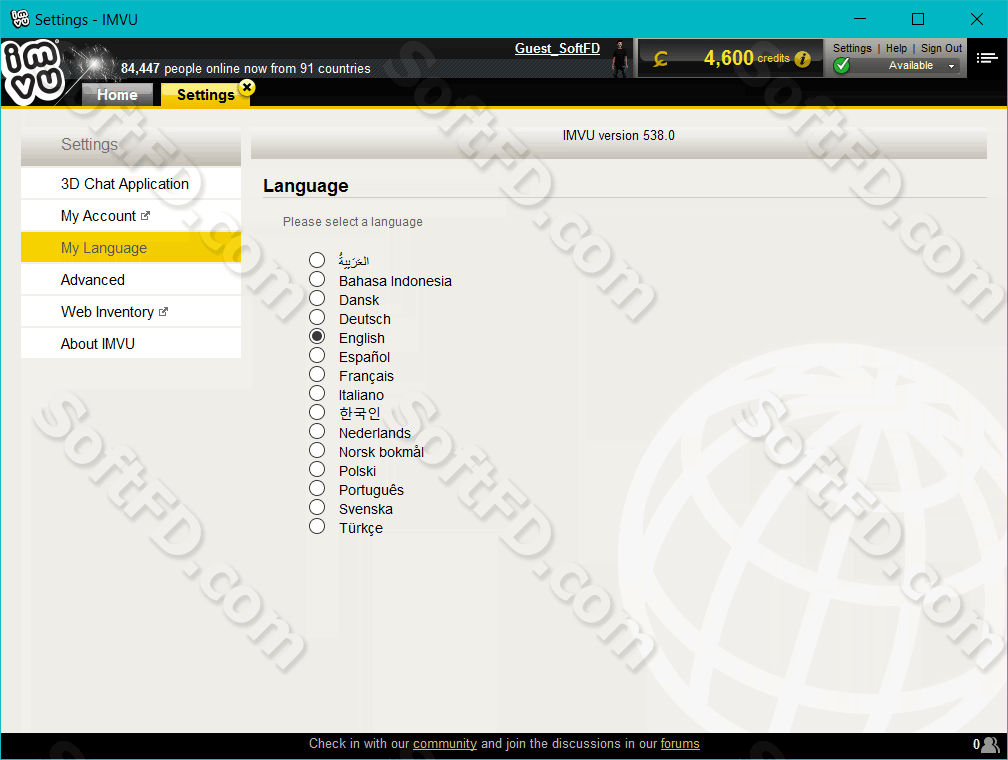Viewport: 1008px width, 760px height.
Task: Minimize the IMVU Settings window
Action: [860, 19]
